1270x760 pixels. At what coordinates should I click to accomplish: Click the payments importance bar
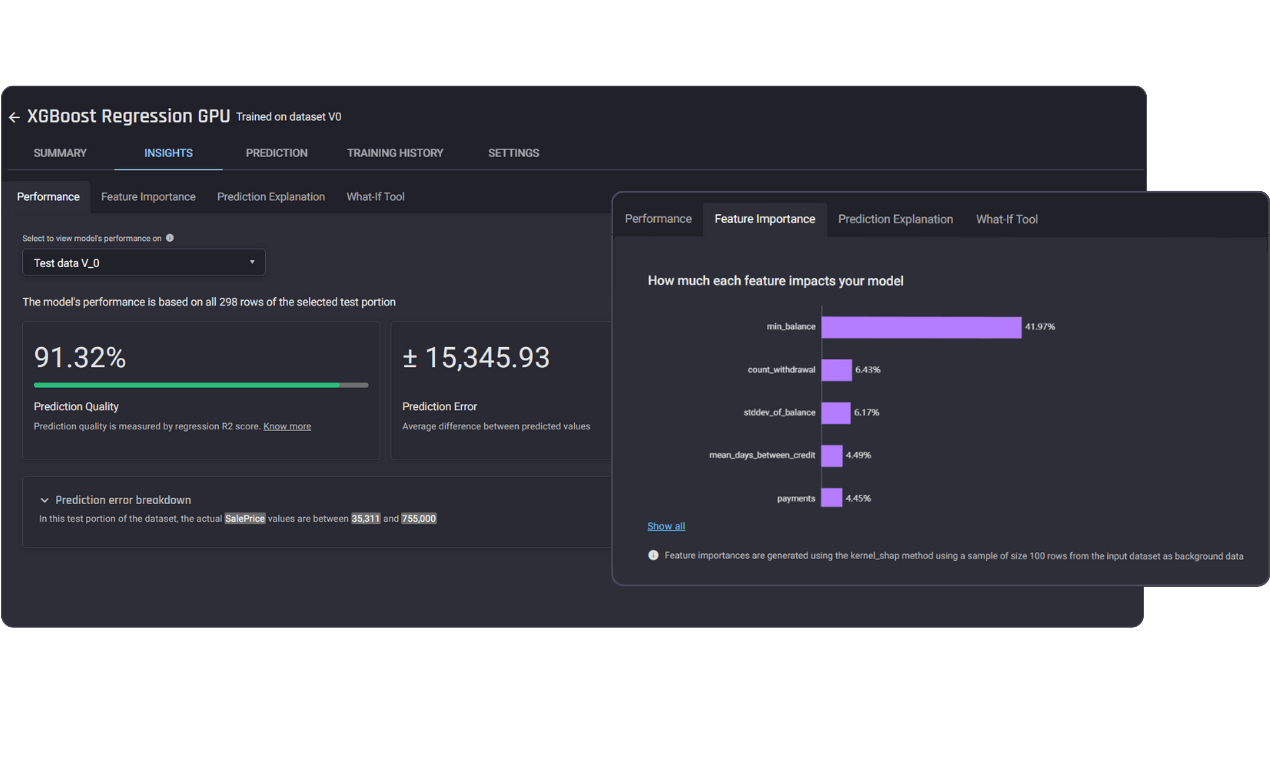point(832,498)
